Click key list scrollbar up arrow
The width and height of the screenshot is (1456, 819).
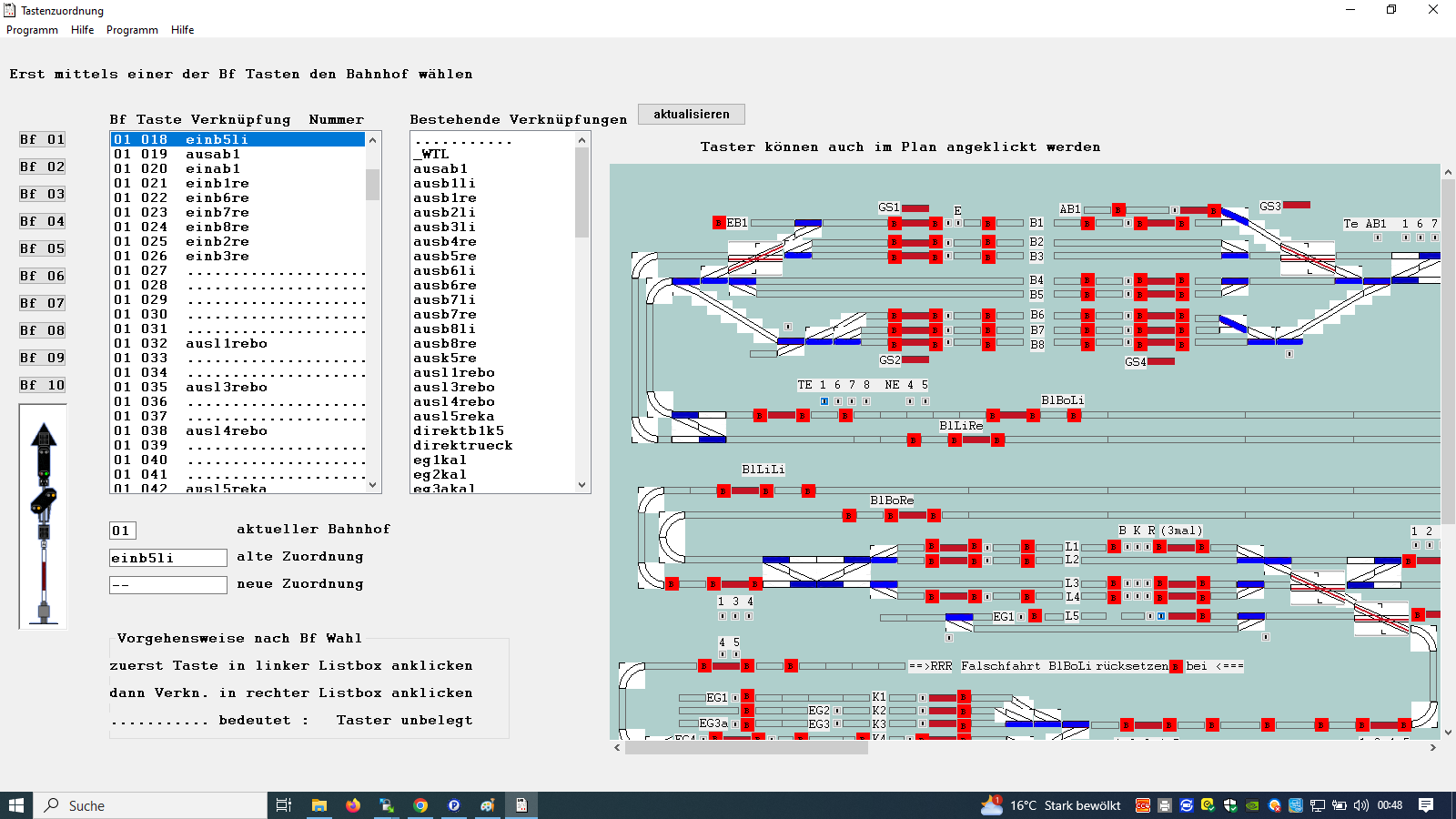[x=373, y=139]
